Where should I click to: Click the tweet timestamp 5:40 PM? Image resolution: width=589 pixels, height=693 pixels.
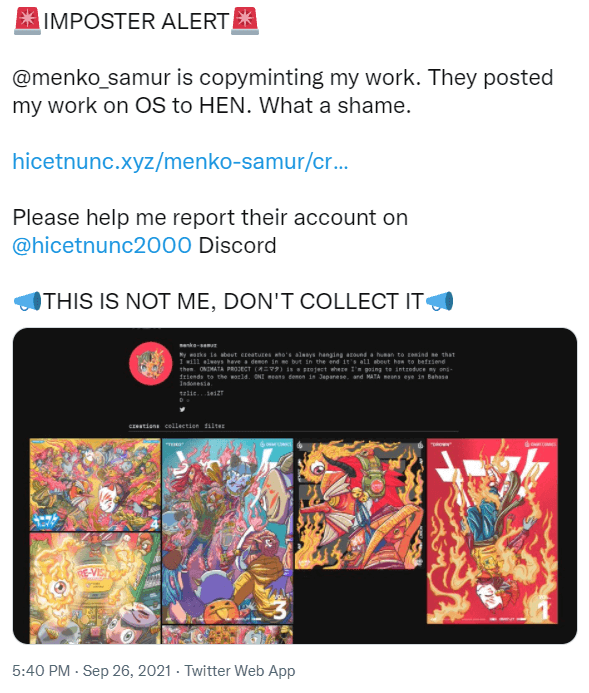[x=41, y=670]
